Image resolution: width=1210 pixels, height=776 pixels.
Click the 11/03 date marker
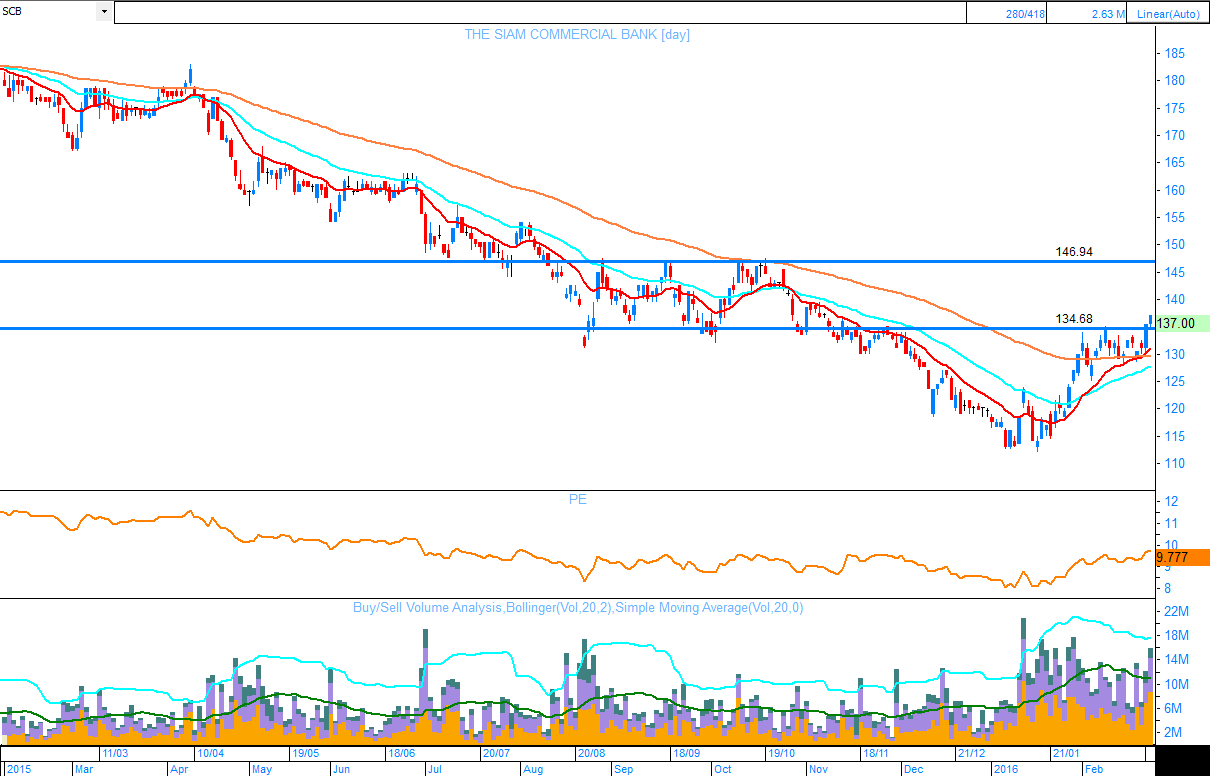pyautogui.click(x=115, y=753)
